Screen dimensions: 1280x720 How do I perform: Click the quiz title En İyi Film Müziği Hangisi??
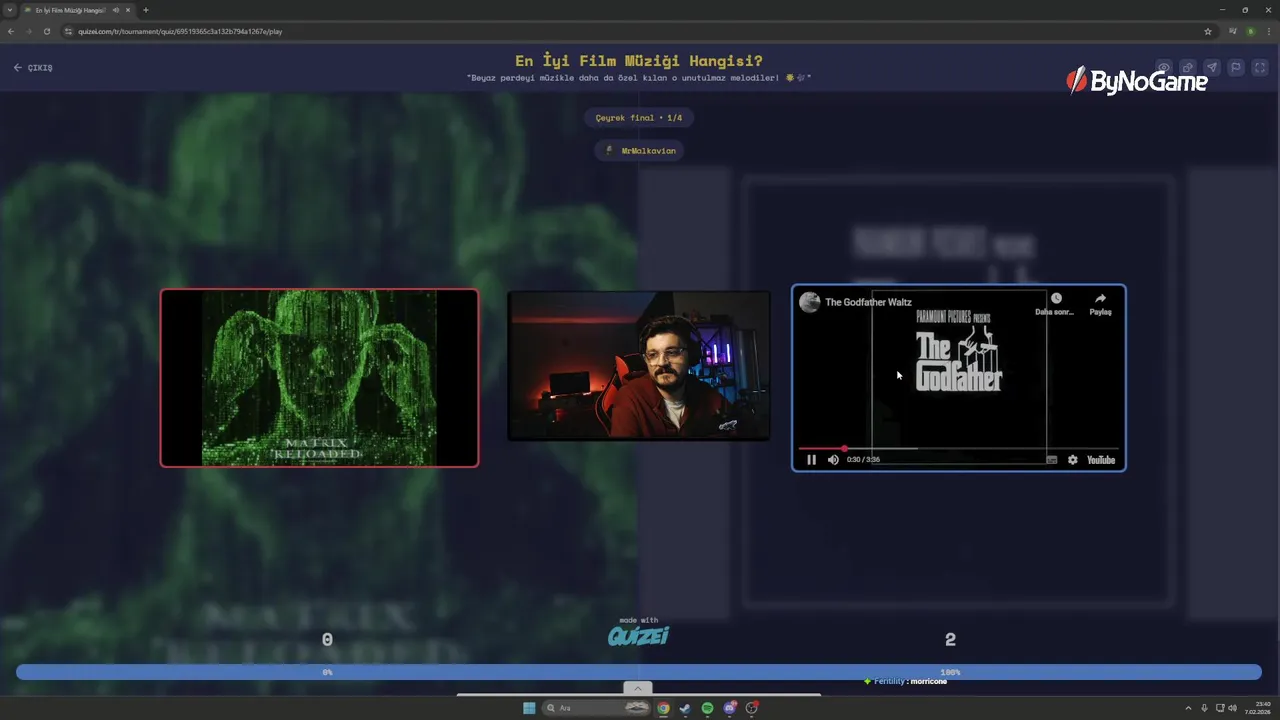(x=639, y=61)
